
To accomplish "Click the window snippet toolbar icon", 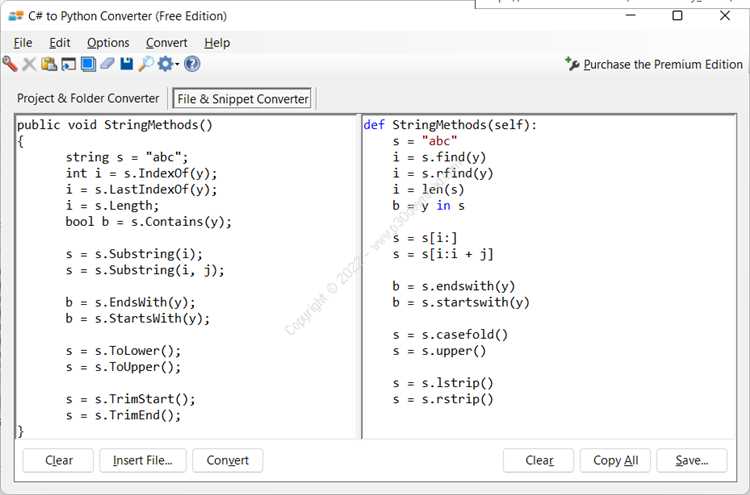I will (x=68, y=64).
